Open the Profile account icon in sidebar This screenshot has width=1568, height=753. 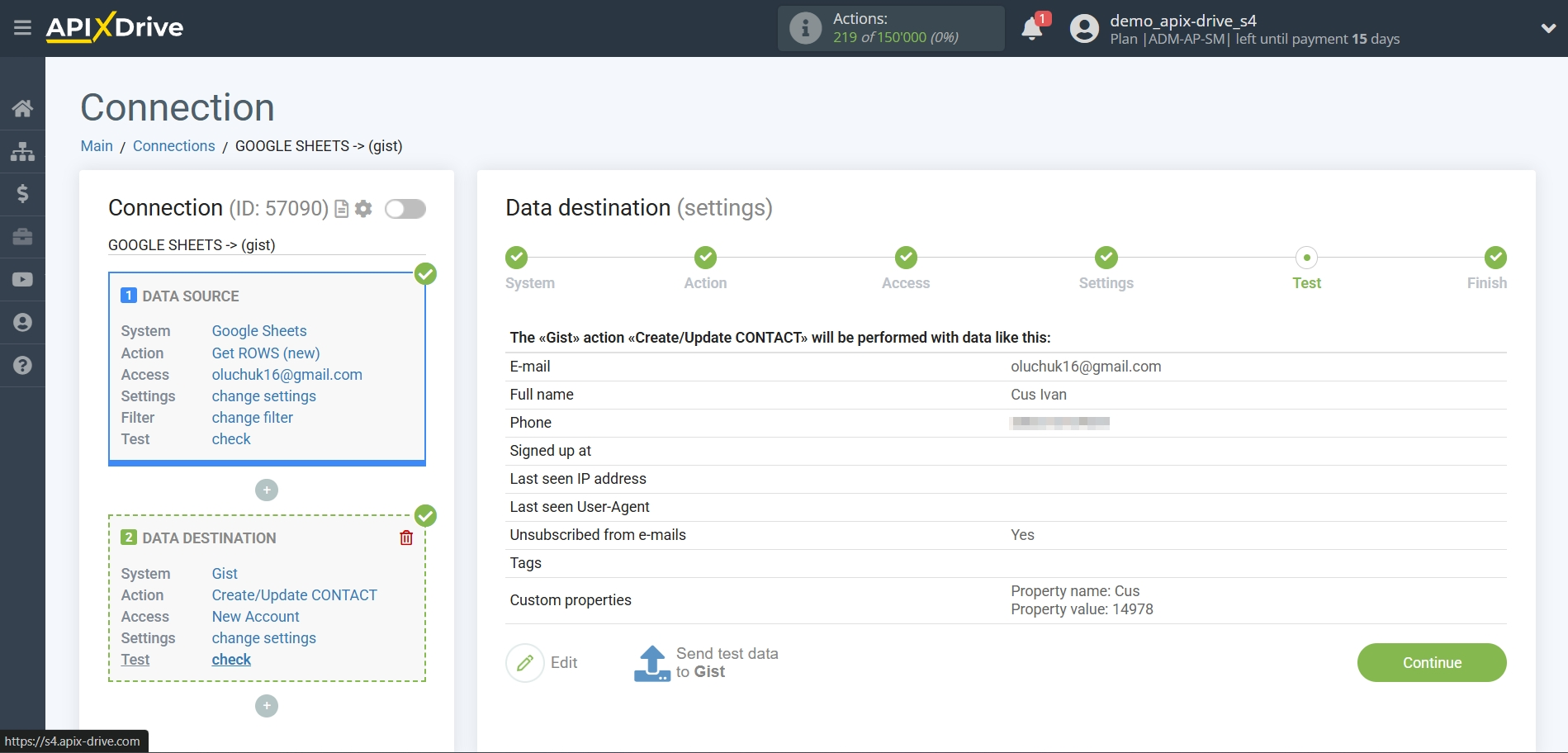22,323
